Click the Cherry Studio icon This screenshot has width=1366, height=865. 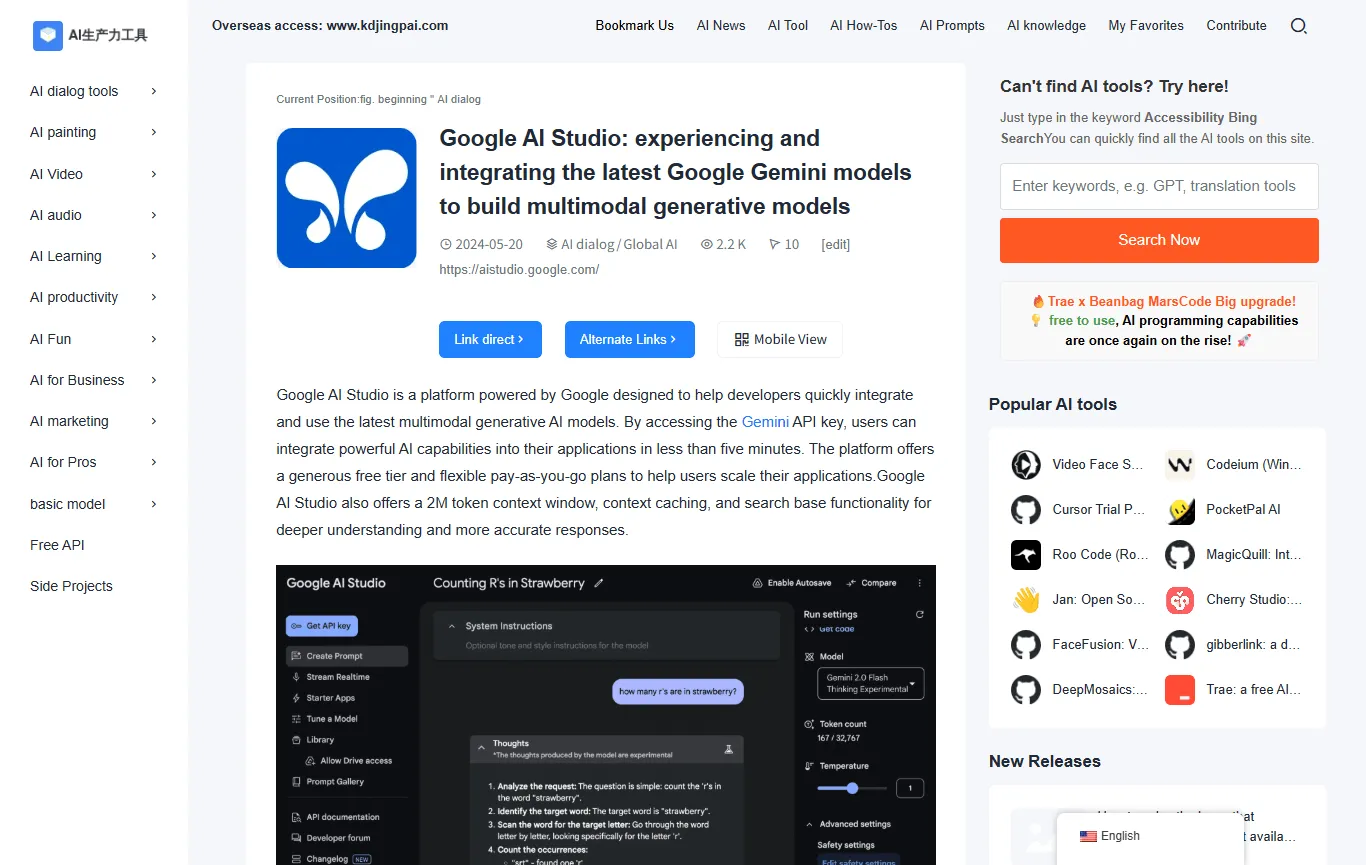1180,599
